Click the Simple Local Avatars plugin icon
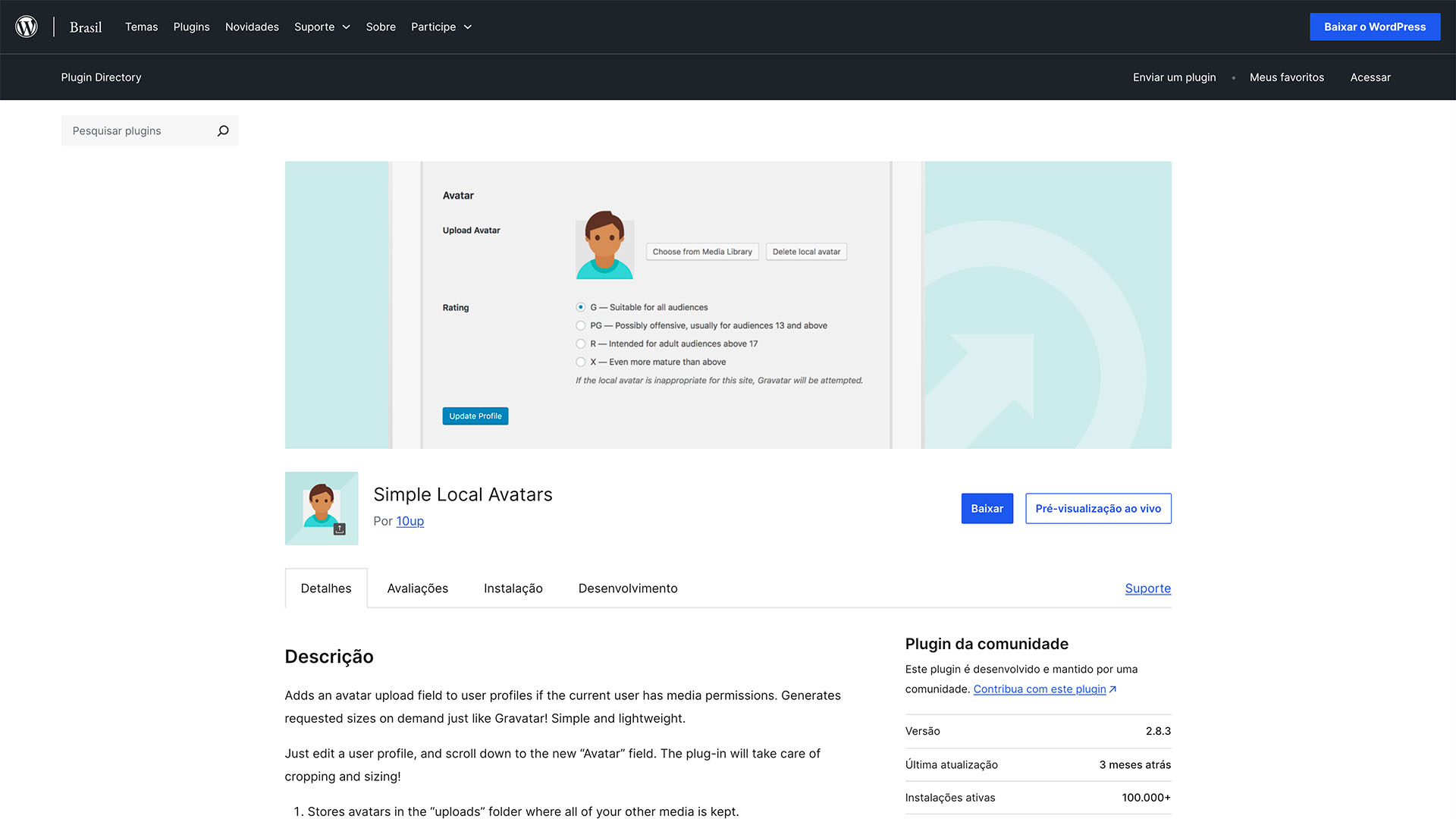Screen dimensions: 1456x819 [x=322, y=508]
